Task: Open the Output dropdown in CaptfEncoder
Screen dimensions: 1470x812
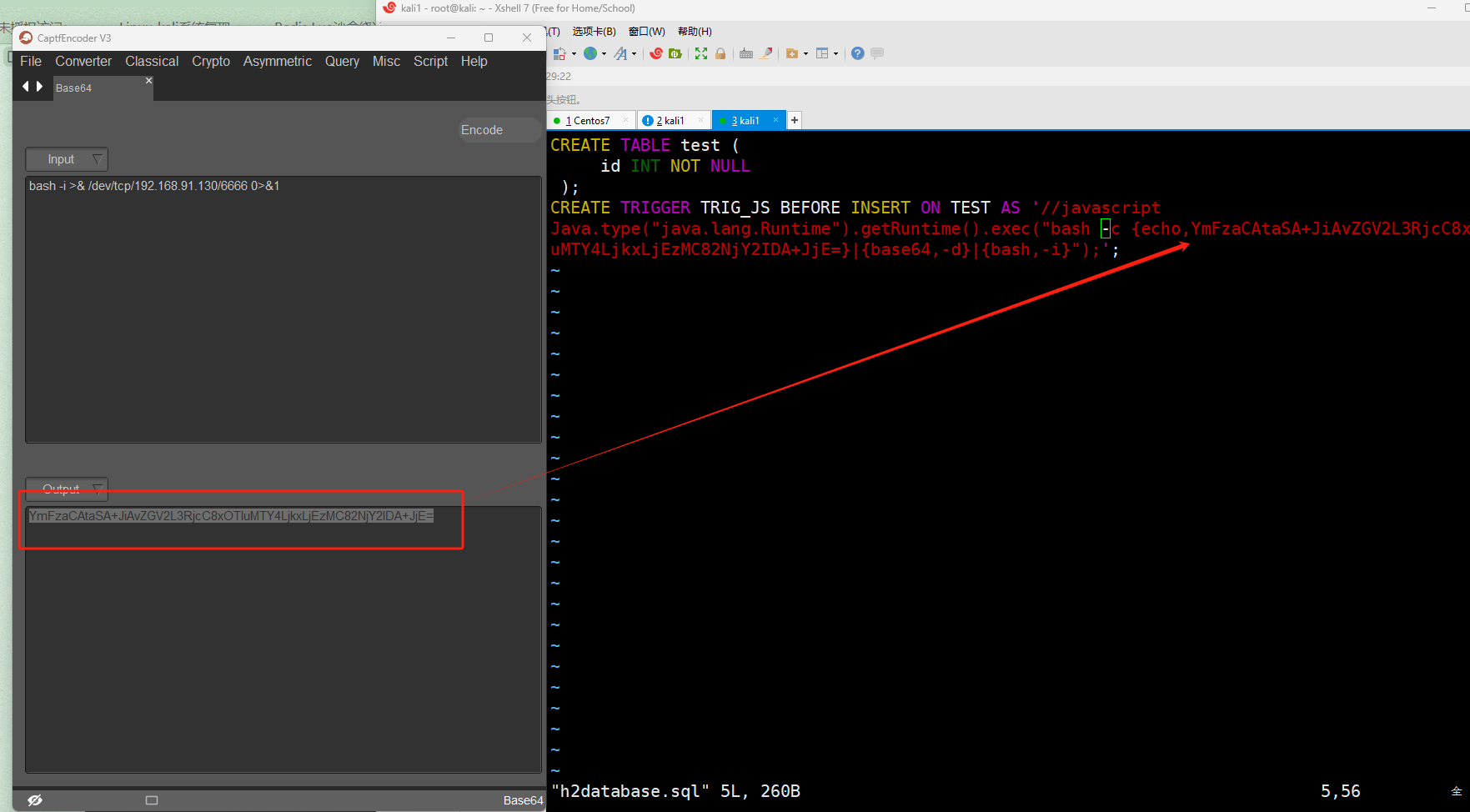Action: coord(67,489)
